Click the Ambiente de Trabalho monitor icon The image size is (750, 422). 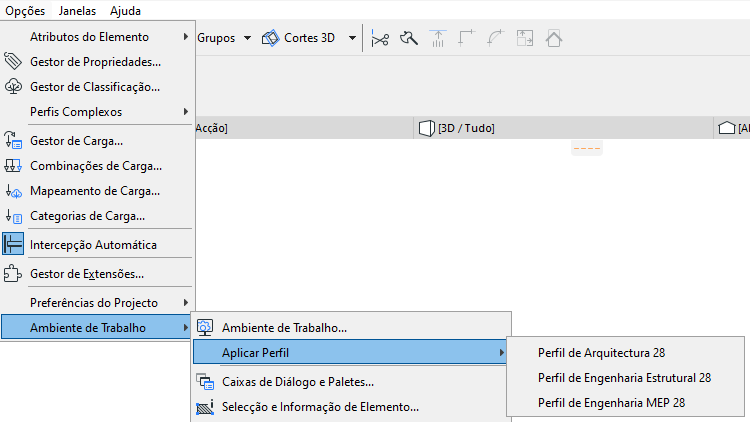click(x=205, y=328)
